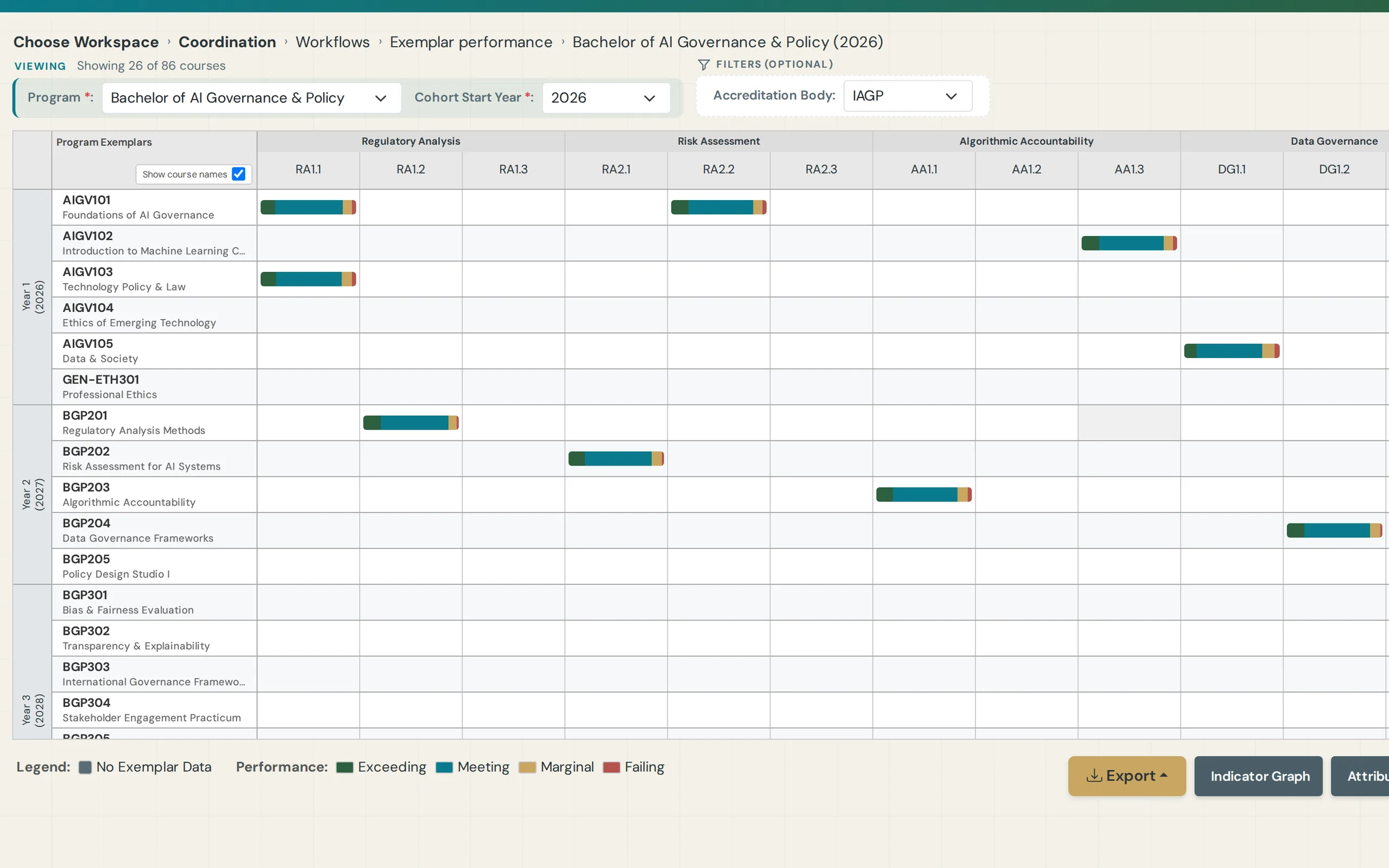Viewport: 1389px width, 868px height.
Task: Click the Regulatory Analysis group header
Action: click(x=411, y=141)
